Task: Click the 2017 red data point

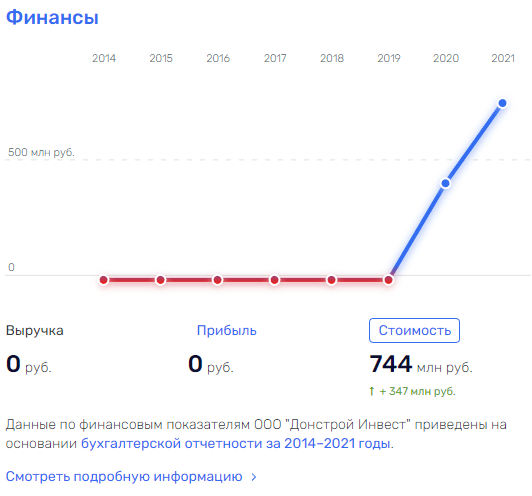Action: point(274,280)
